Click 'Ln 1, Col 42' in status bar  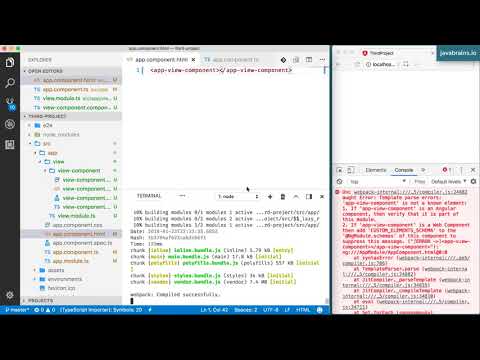coord(214,310)
